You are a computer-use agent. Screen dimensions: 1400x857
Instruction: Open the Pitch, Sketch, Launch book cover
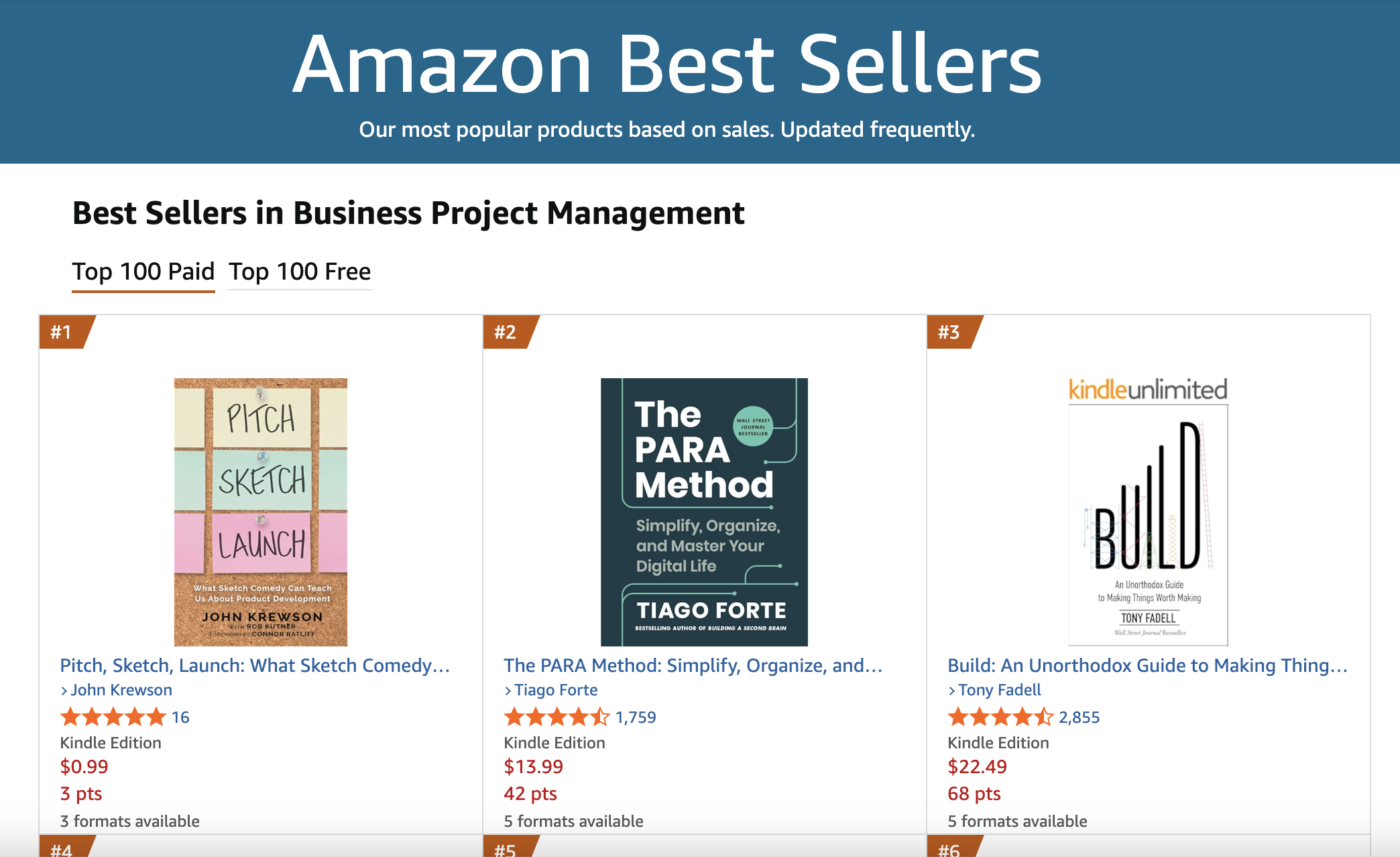click(x=261, y=512)
